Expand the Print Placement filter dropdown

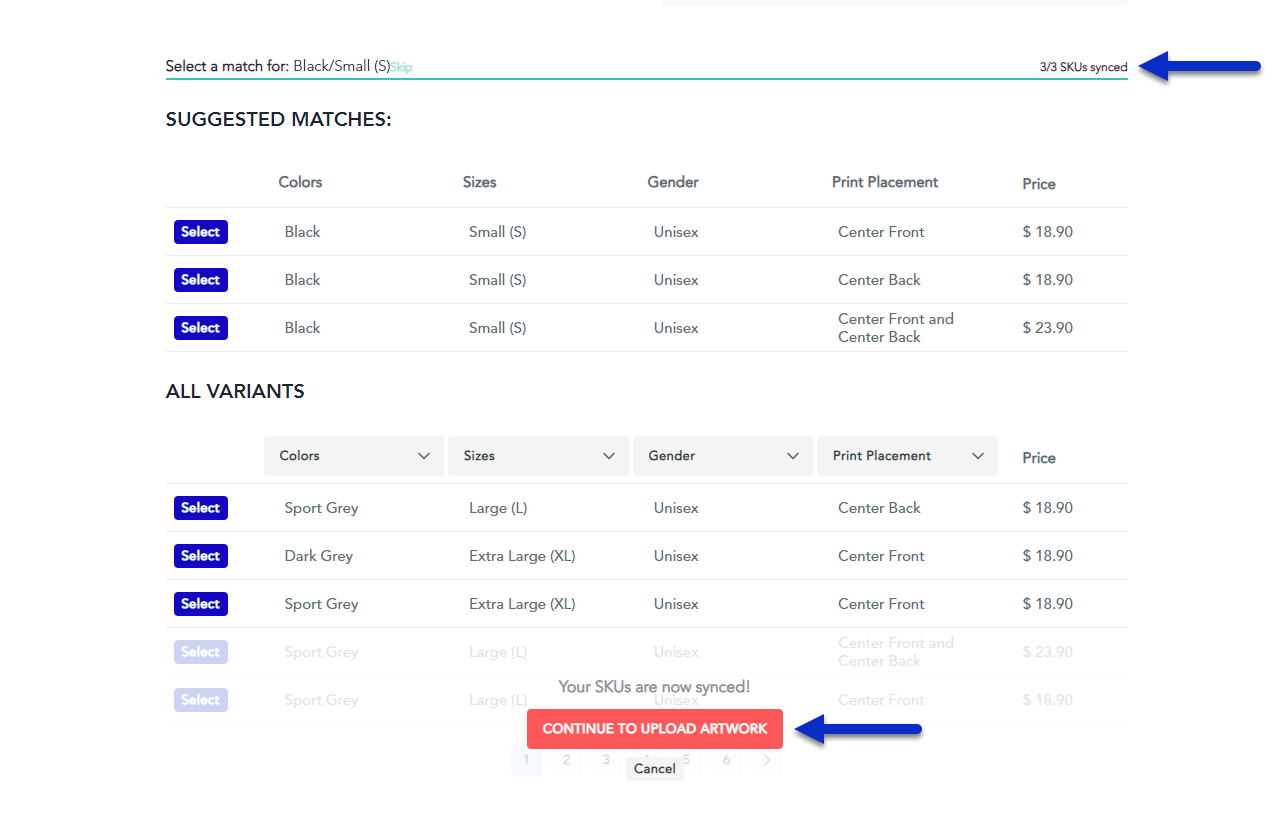coord(907,455)
